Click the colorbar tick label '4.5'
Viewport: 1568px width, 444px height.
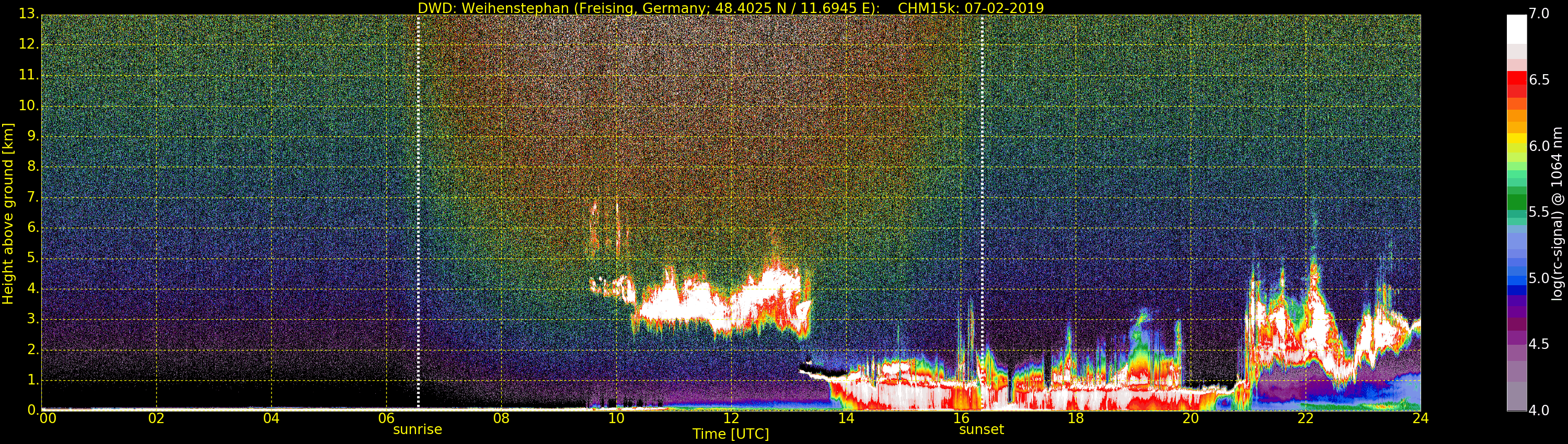(x=1539, y=344)
